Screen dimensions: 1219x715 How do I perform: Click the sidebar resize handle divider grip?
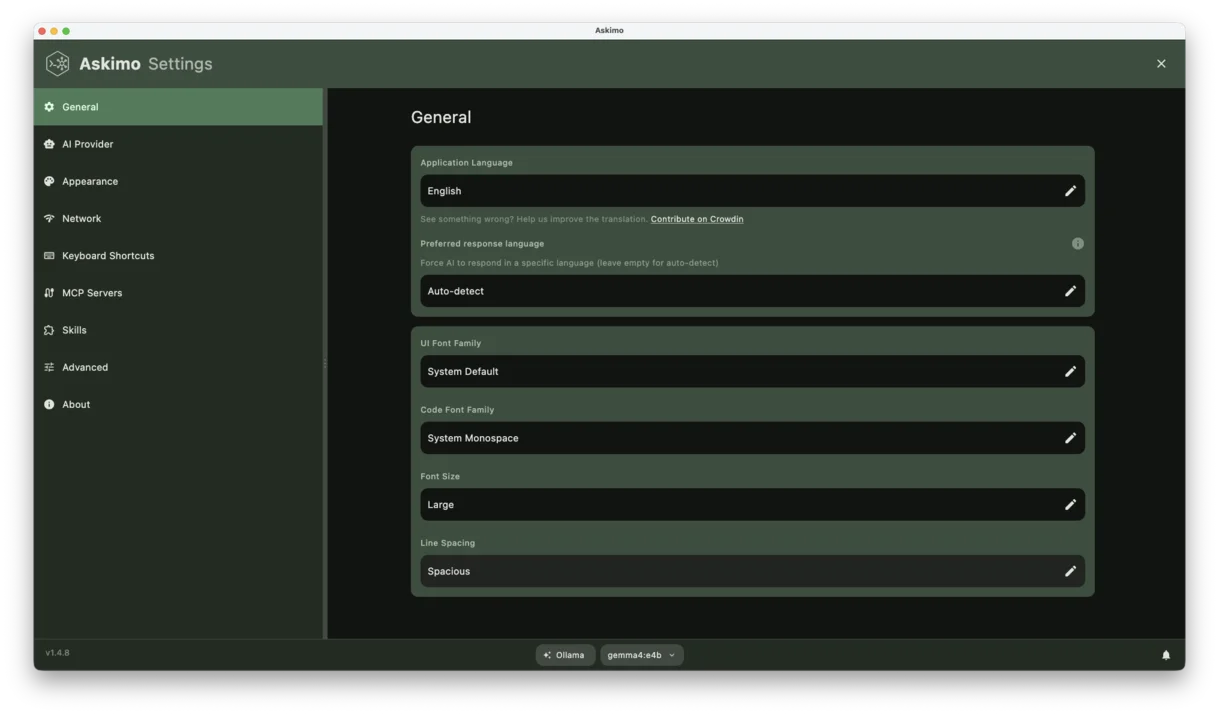[x=325, y=364]
